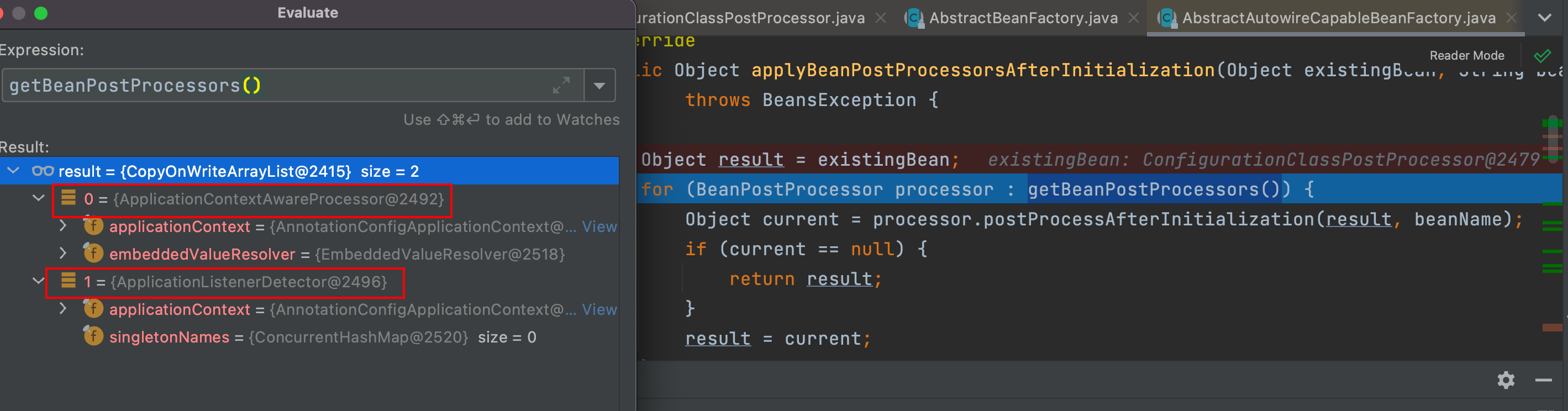
Task: Collapse element 1 ApplicationListenerDetector
Action: click(x=38, y=281)
